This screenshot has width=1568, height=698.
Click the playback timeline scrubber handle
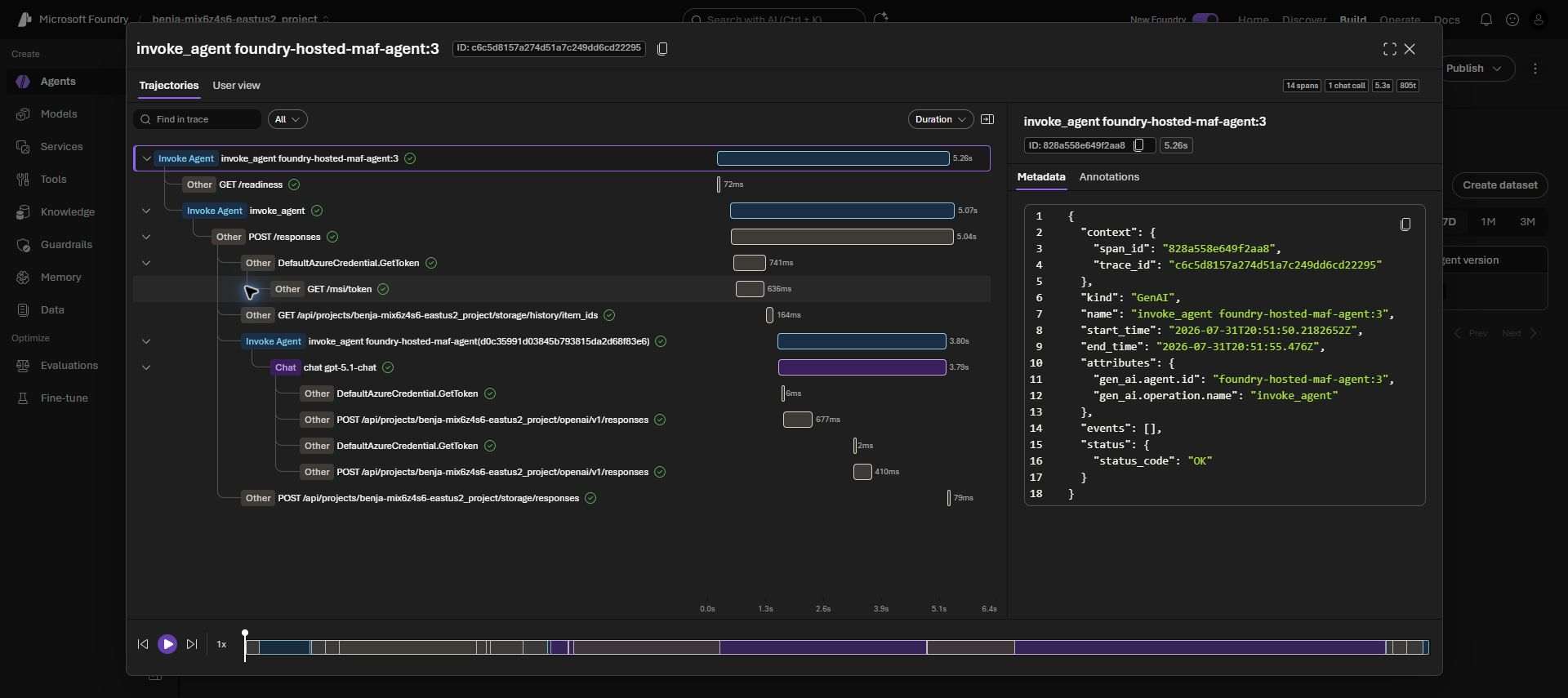click(245, 634)
